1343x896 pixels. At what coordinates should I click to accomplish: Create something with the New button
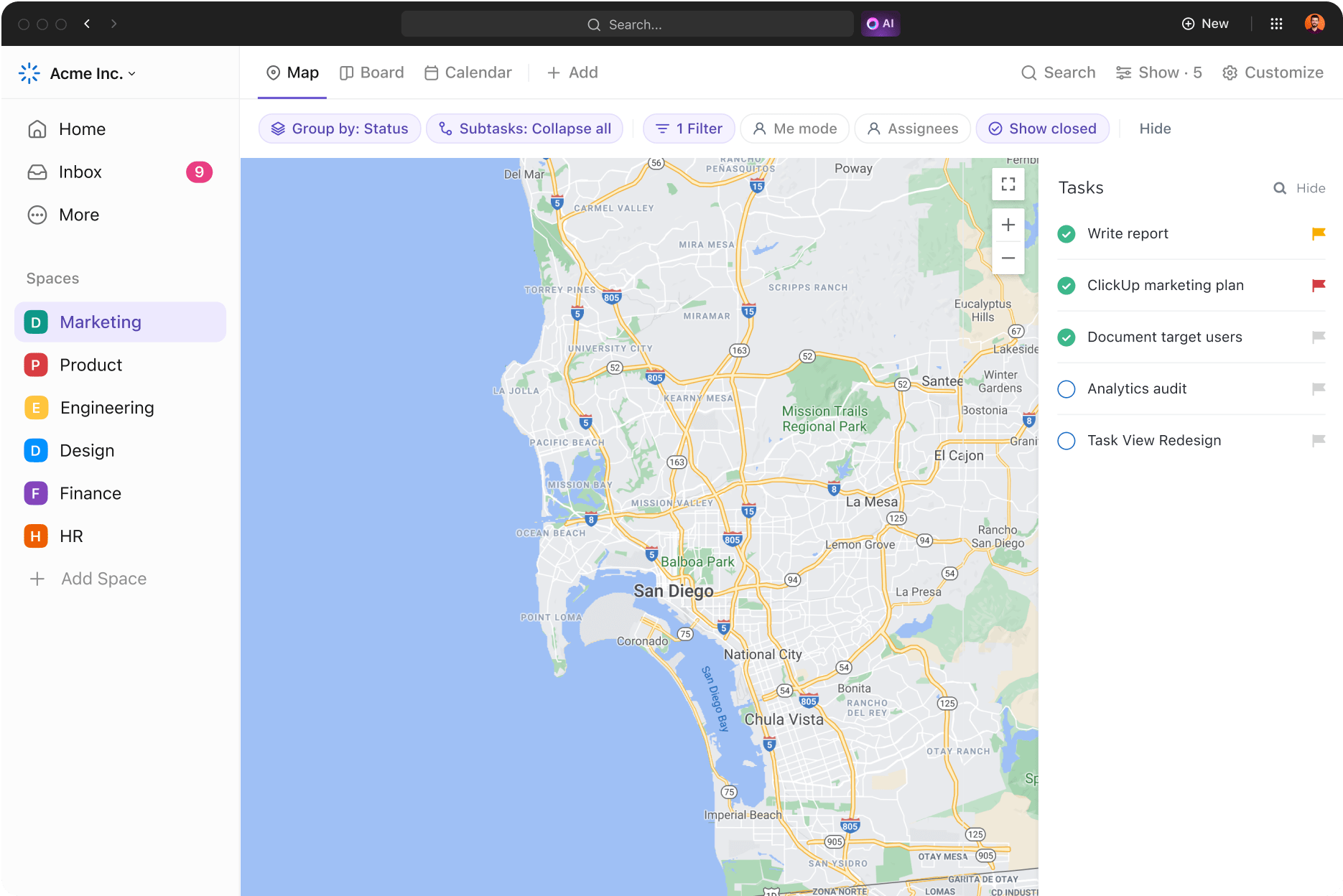click(x=1205, y=23)
